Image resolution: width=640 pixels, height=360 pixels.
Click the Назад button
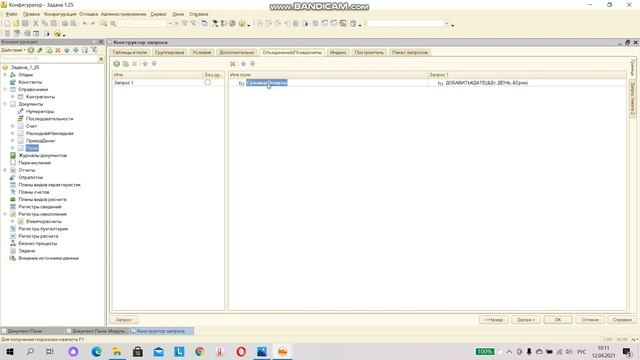[x=493, y=320]
